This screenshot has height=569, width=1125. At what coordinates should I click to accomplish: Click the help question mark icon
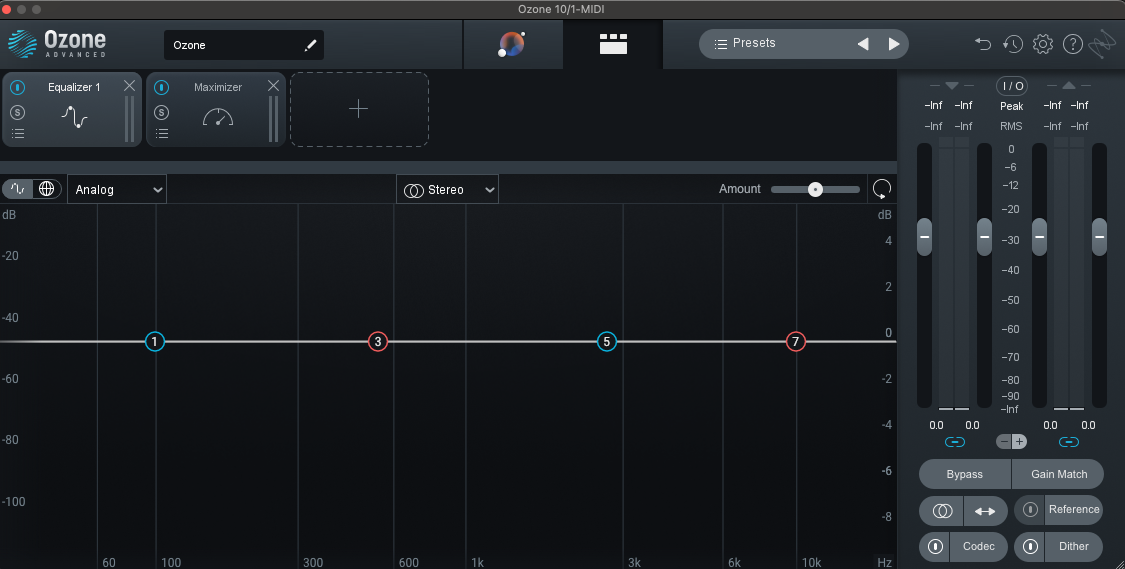point(1073,44)
